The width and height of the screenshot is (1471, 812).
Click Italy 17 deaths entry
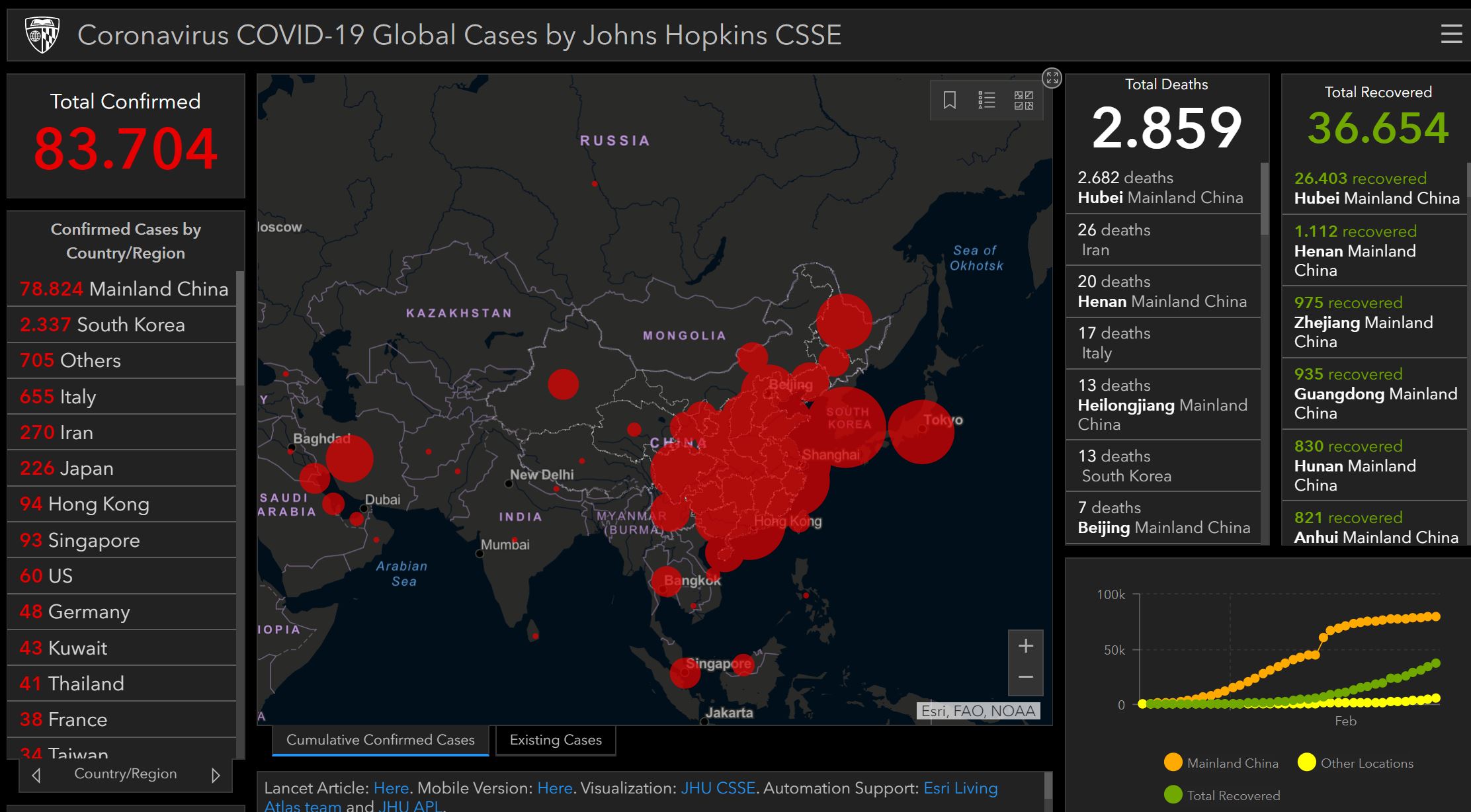tap(1163, 343)
